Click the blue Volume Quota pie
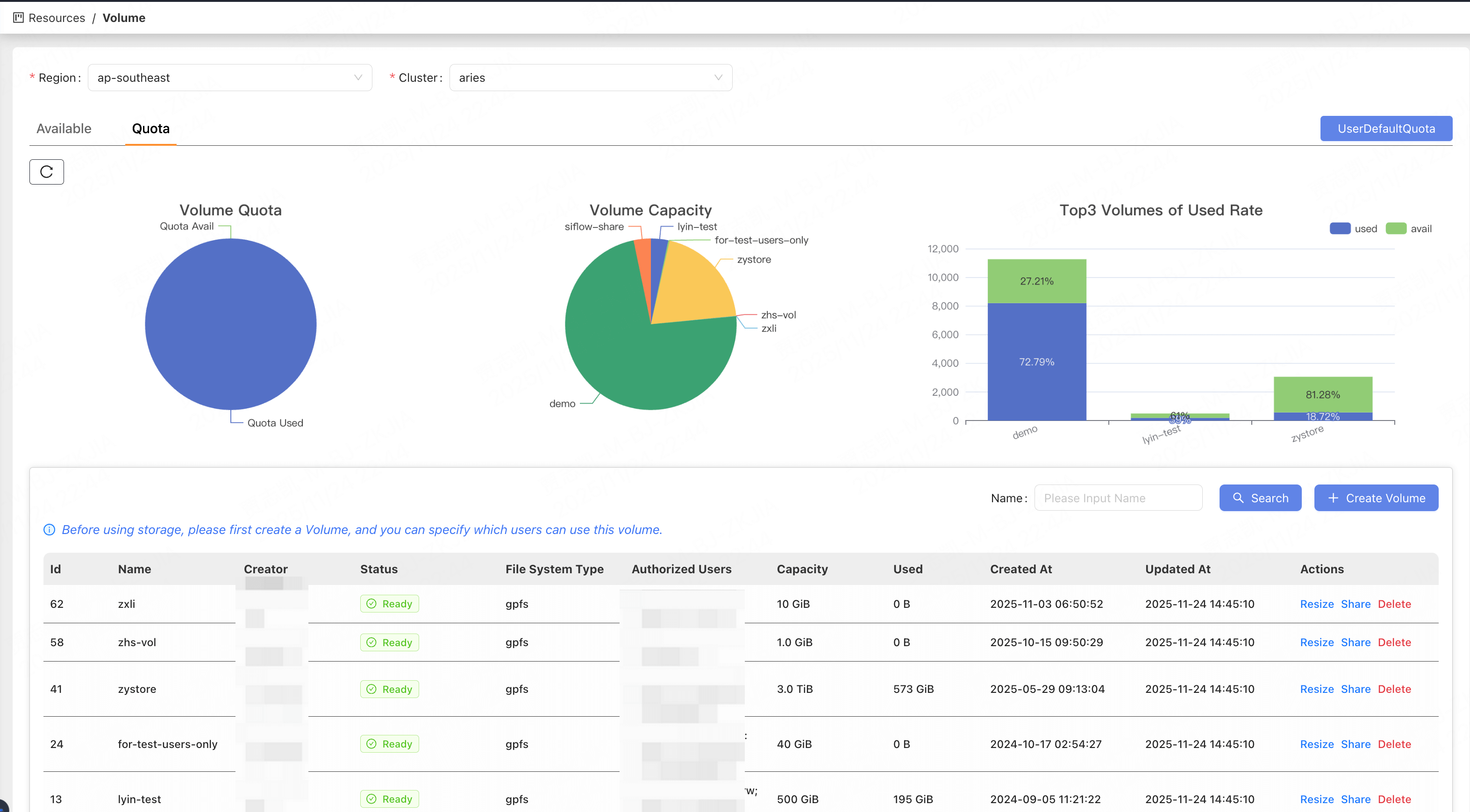This screenshot has width=1470, height=812. pyautogui.click(x=230, y=324)
